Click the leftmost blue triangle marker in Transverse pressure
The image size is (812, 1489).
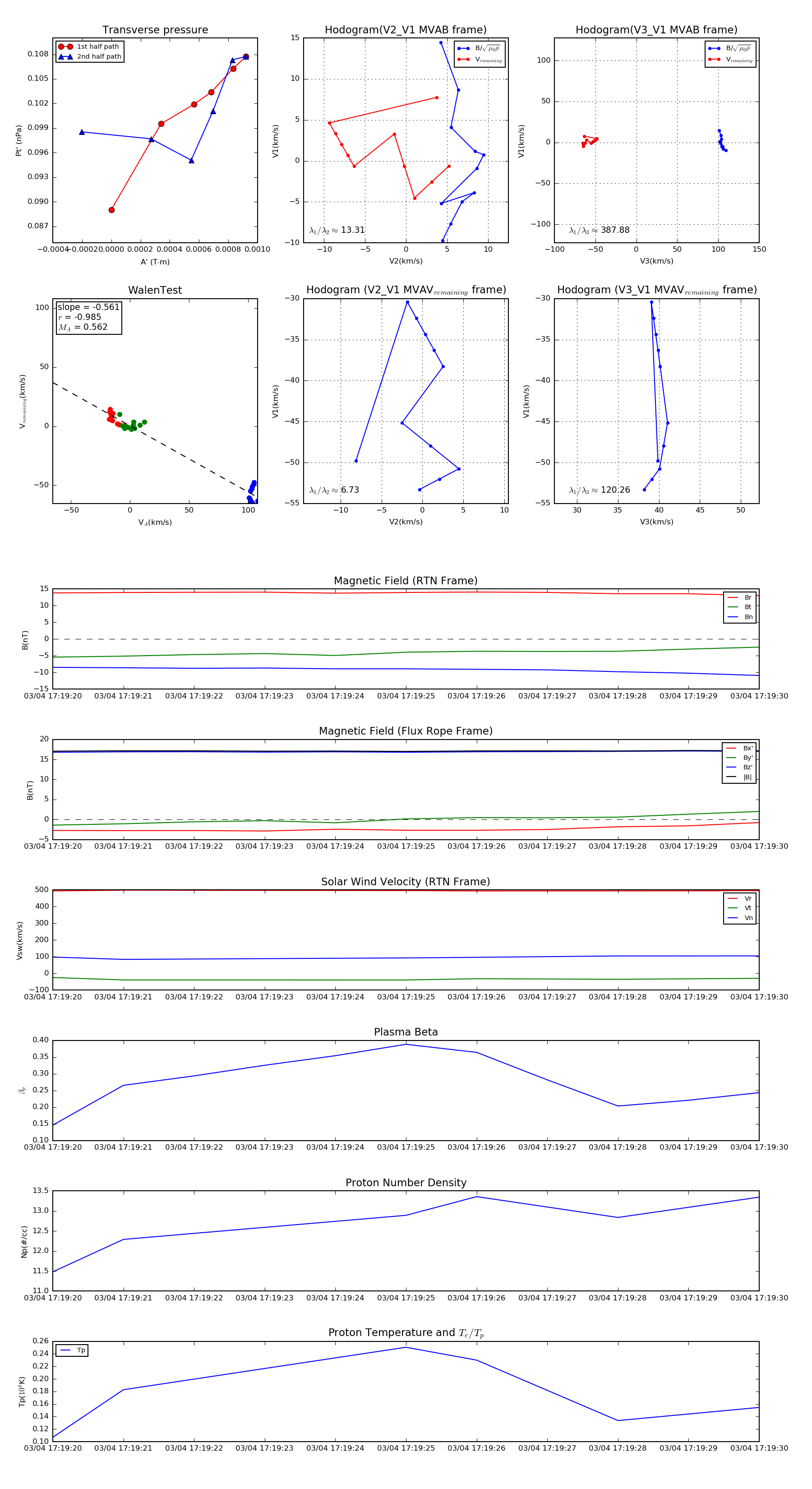[x=82, y=132]
